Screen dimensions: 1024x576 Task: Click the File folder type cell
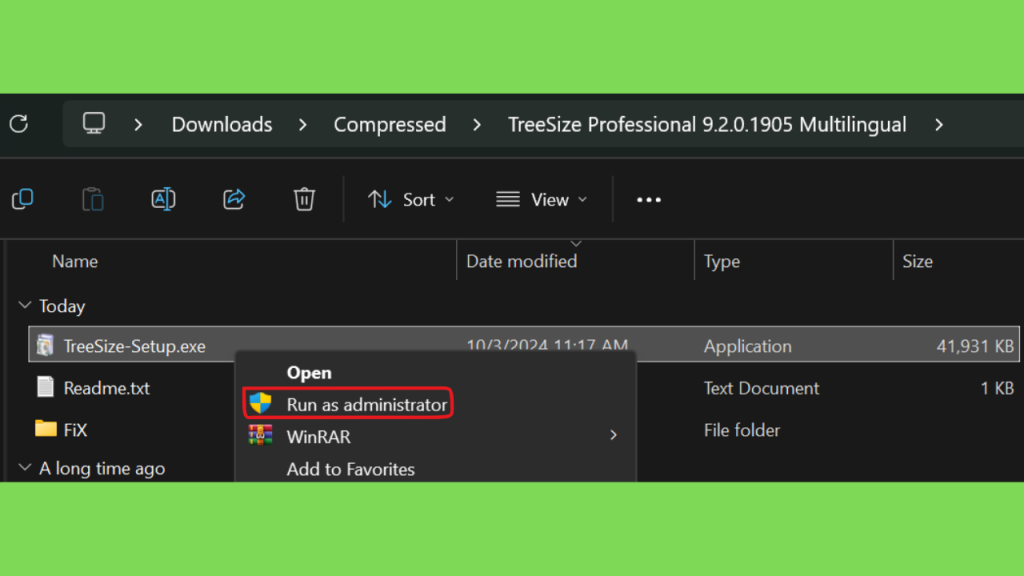pos(742,430)
